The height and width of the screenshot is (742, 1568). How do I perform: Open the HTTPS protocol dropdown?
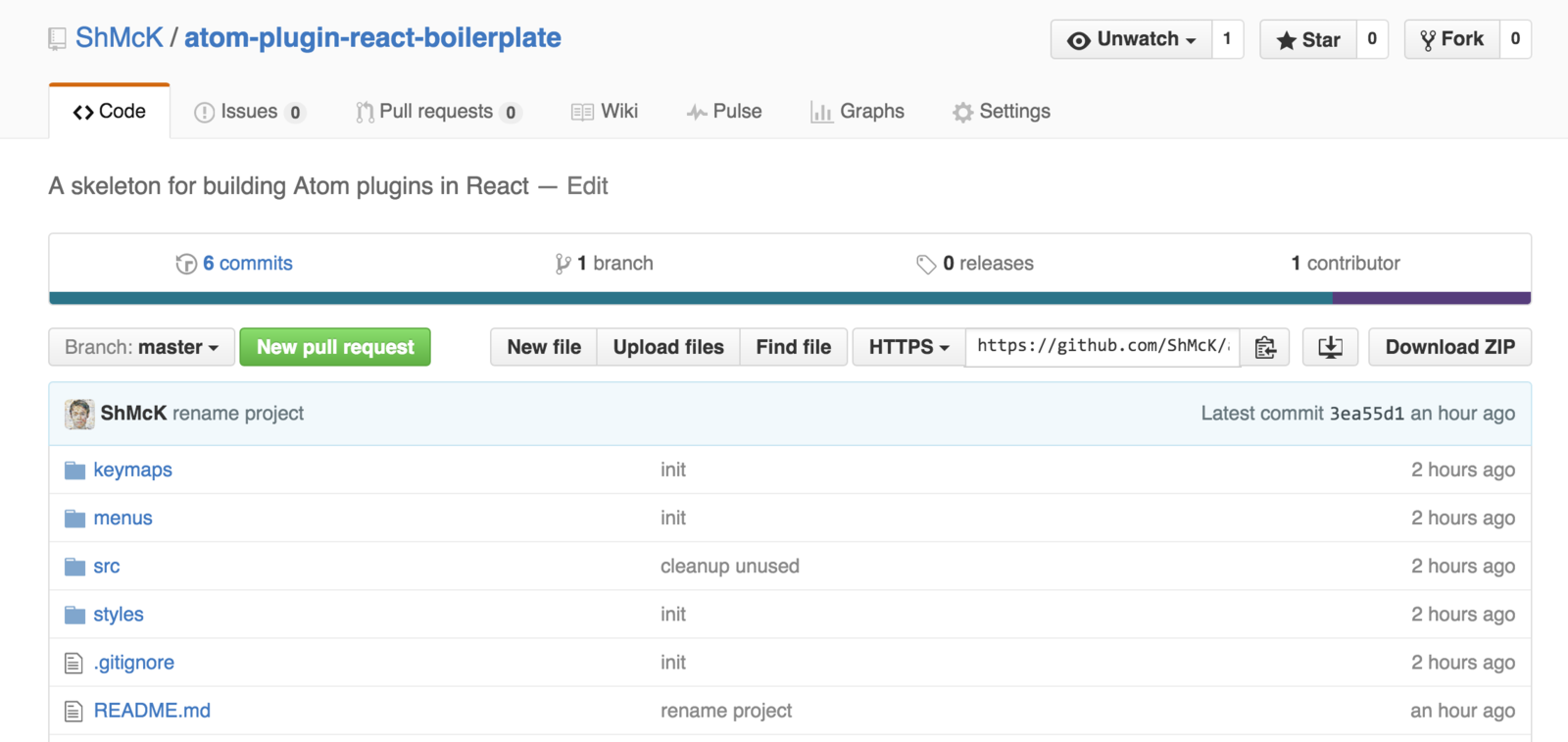(x=908, y=347)
